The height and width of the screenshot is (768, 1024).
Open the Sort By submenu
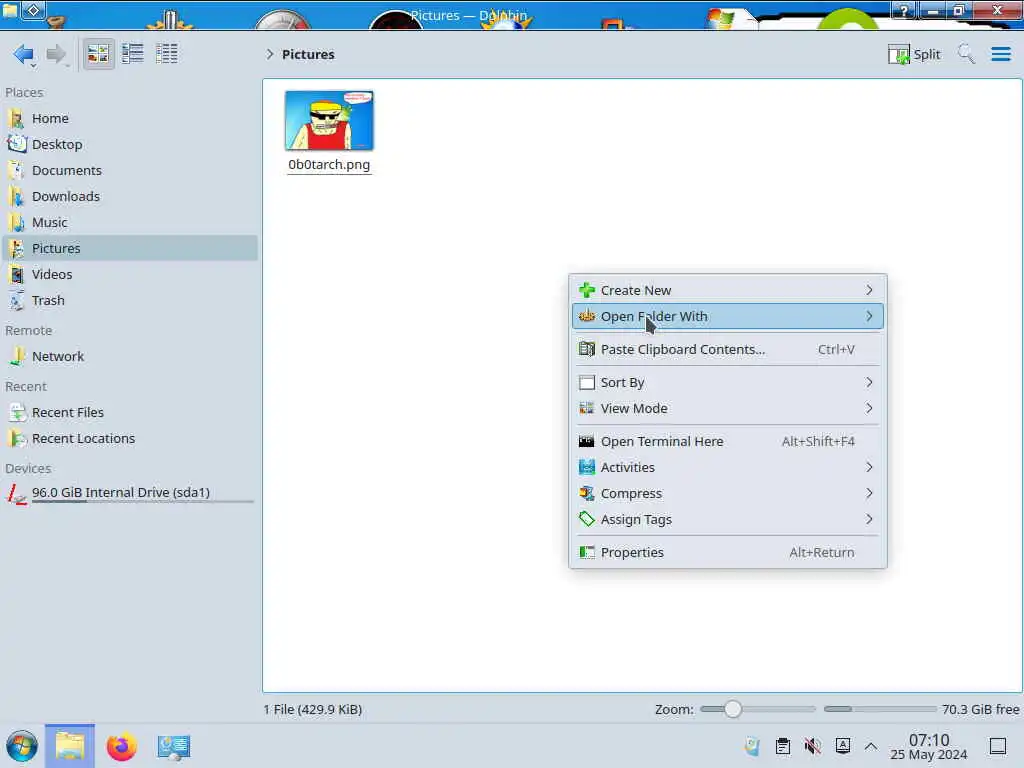coord(728,382)
